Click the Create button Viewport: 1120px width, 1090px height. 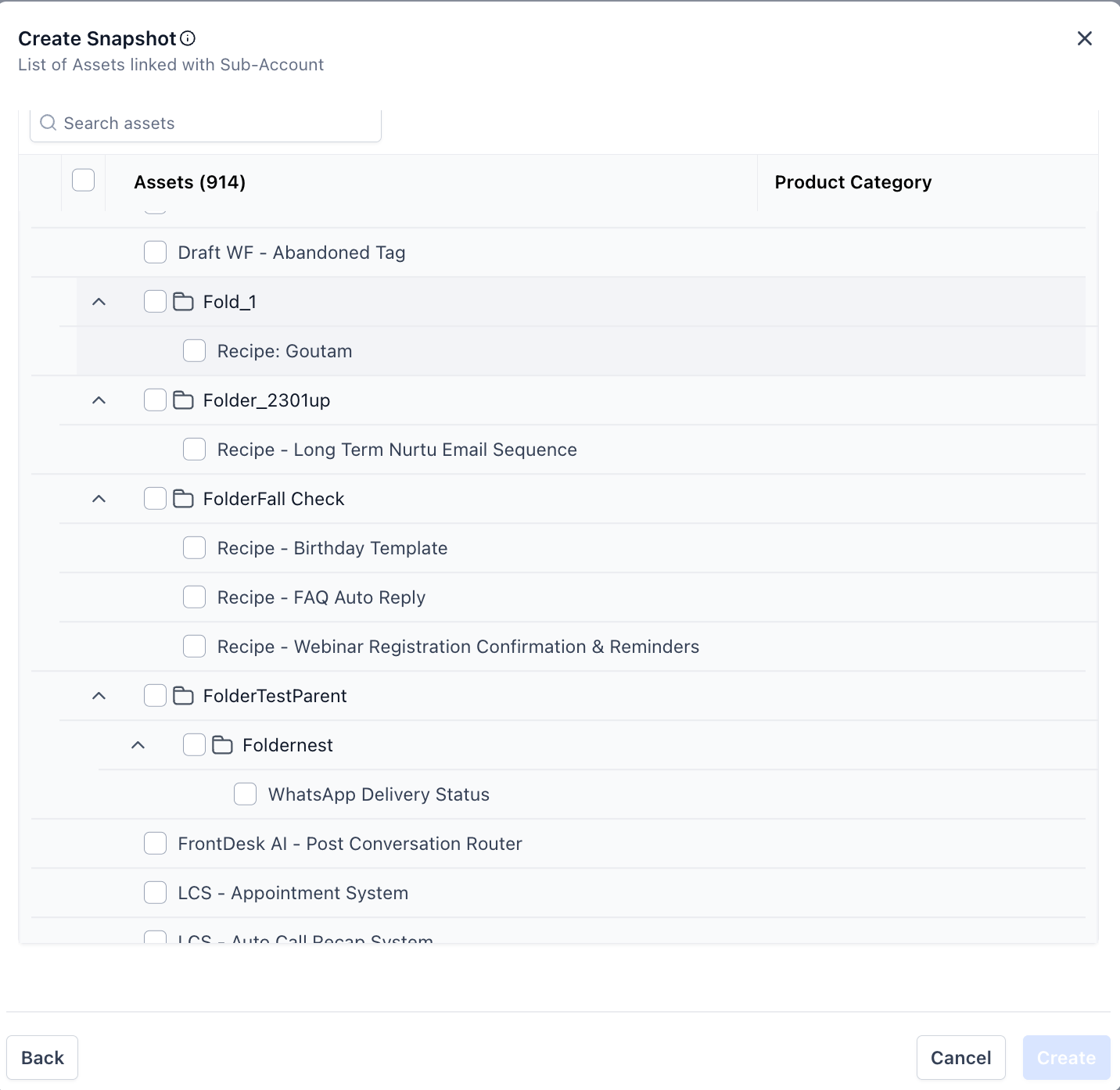tap(1066, 1057)
